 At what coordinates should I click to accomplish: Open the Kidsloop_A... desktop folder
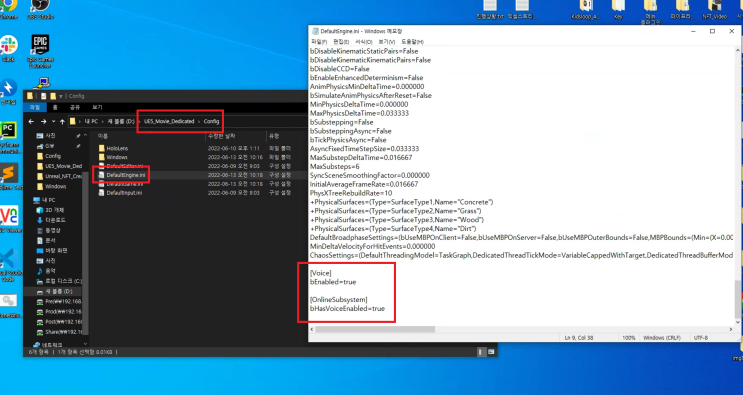point(586,9)
